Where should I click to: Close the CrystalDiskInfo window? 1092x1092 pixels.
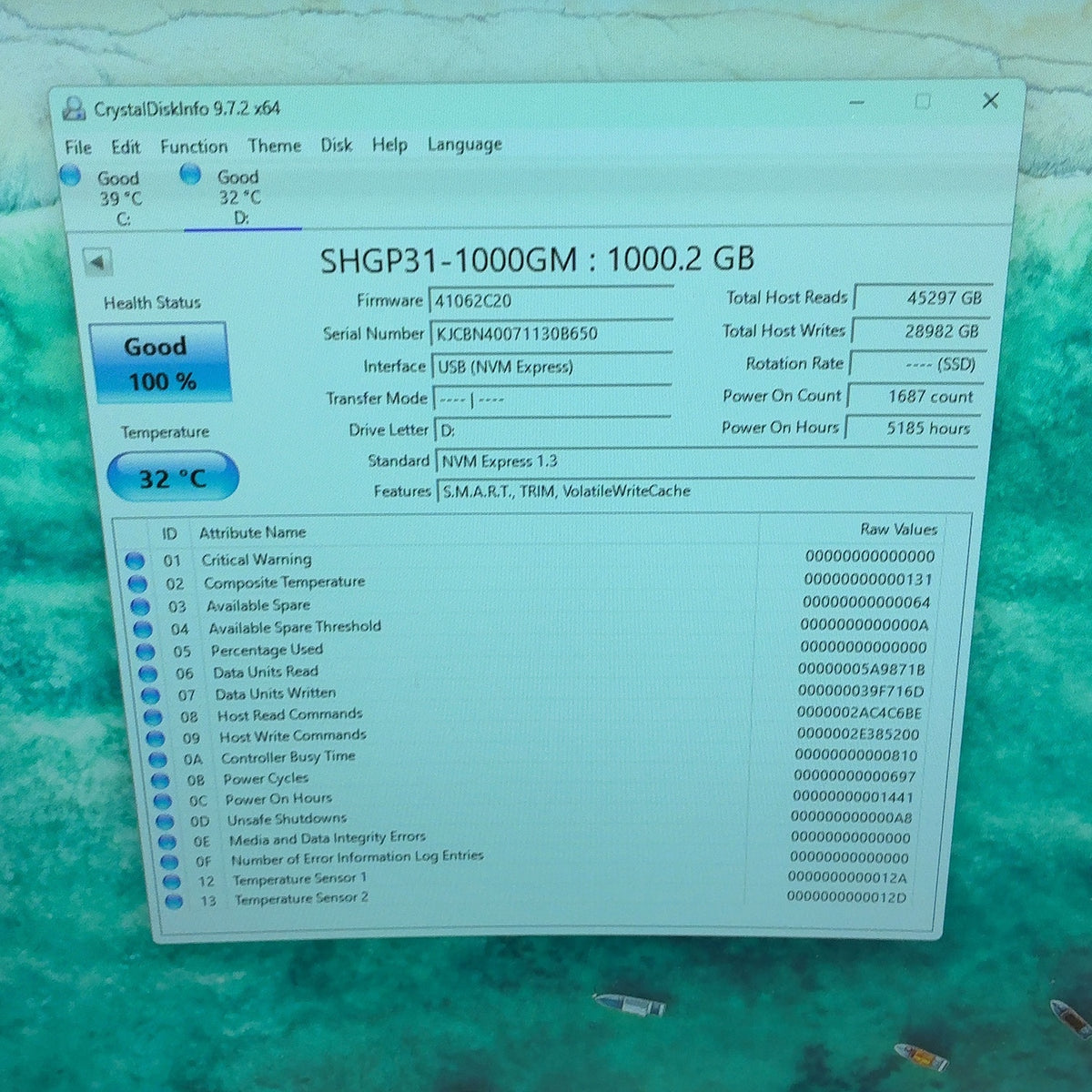point(990,100)
